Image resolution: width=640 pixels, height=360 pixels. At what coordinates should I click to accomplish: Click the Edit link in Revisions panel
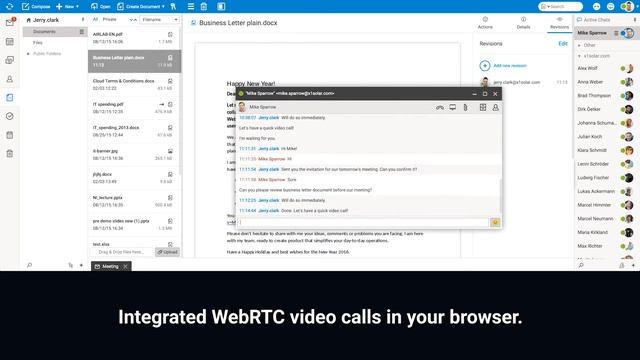click(x=563, y=43)
